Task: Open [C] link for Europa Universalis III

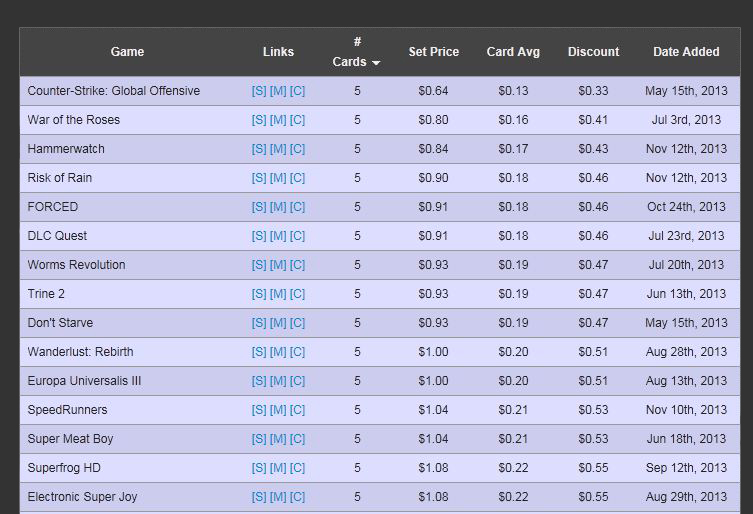Action: click(x=297, y=381)
